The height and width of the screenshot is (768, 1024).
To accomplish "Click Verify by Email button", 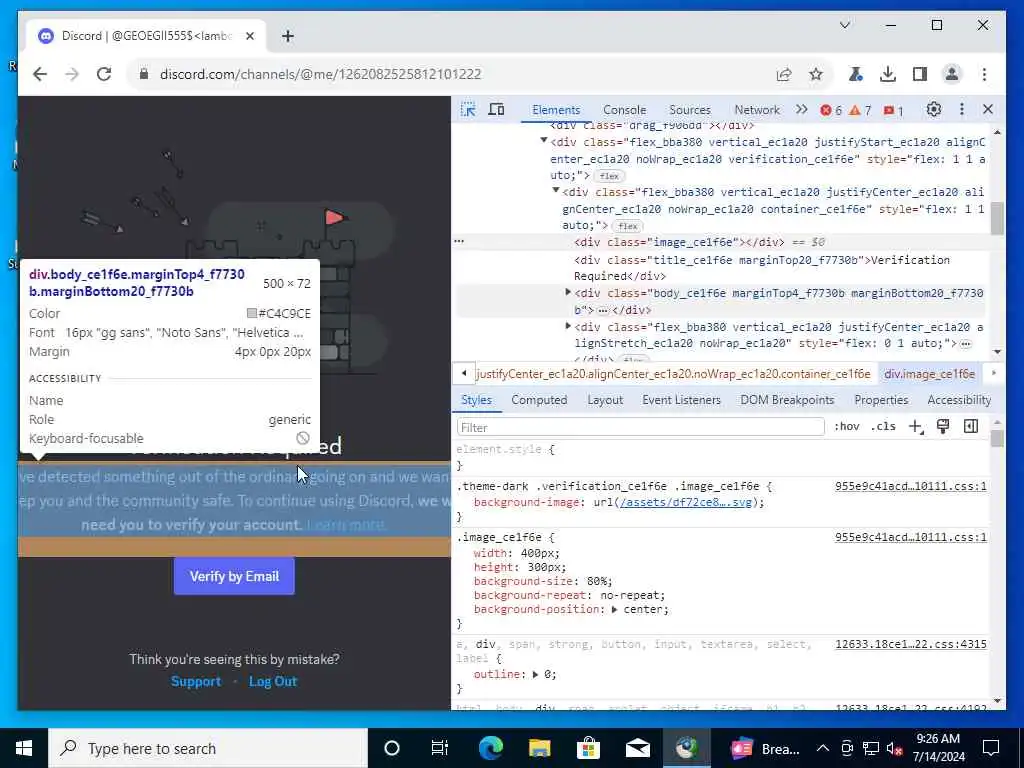I will pos(234,576).
